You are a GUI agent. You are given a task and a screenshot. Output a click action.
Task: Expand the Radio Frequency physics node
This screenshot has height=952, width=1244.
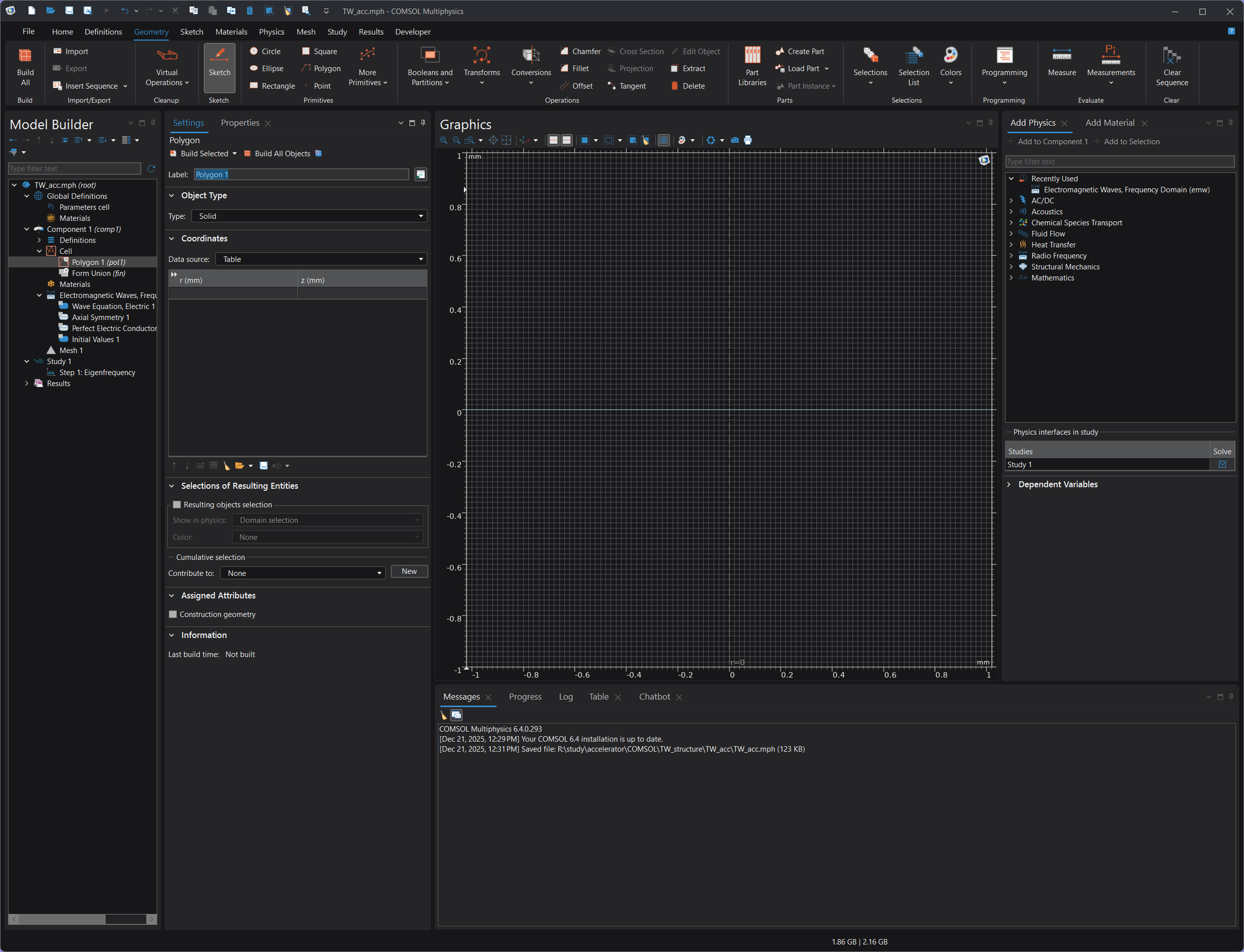coord(1011,255)
